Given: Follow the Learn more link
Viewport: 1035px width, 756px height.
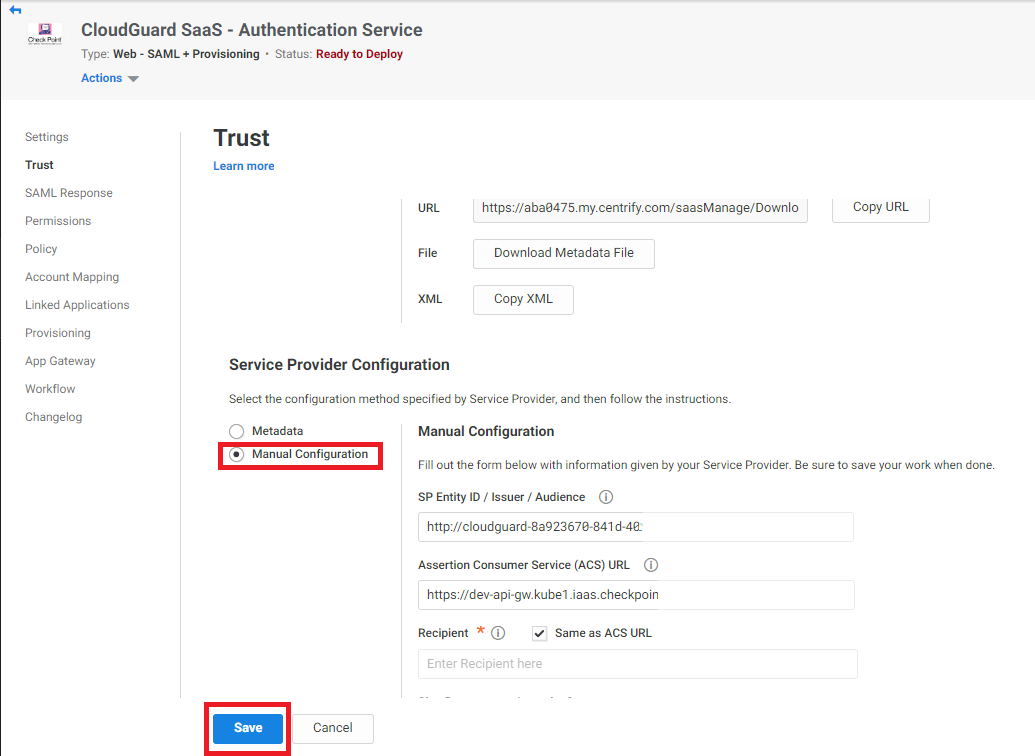Looking at the screenshot, I should [244, 166].
